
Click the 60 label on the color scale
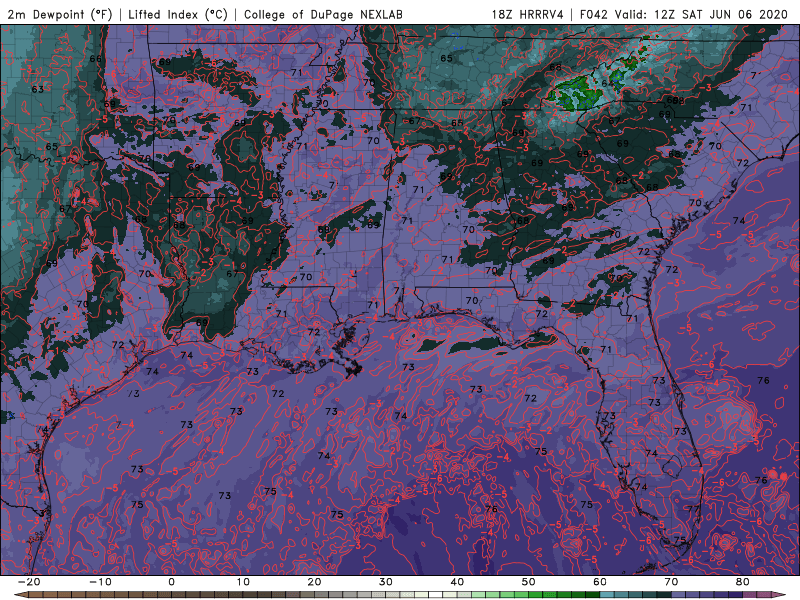[600, 582]
